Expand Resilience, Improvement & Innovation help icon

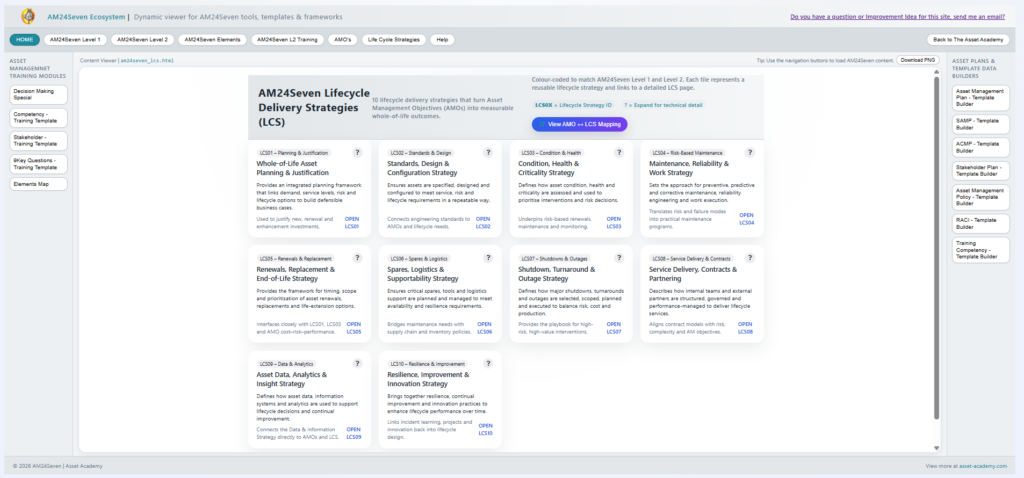[488, 365]
